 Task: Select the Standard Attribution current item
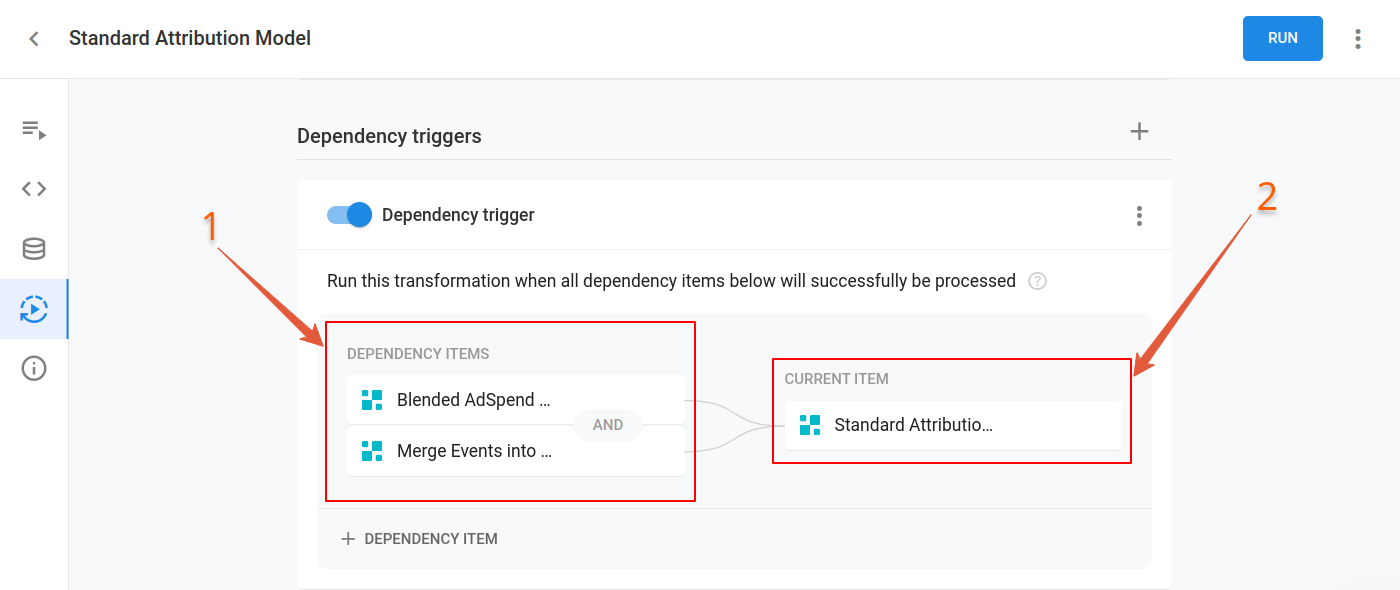(953, 425)
